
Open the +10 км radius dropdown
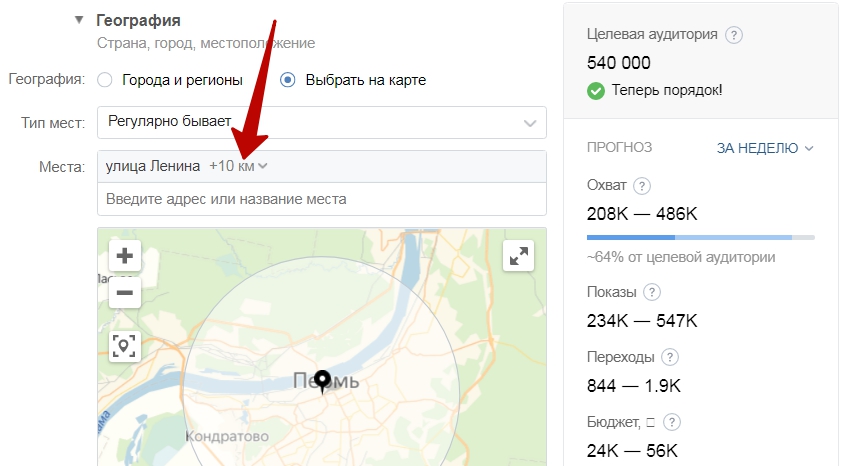click(239, 166)
